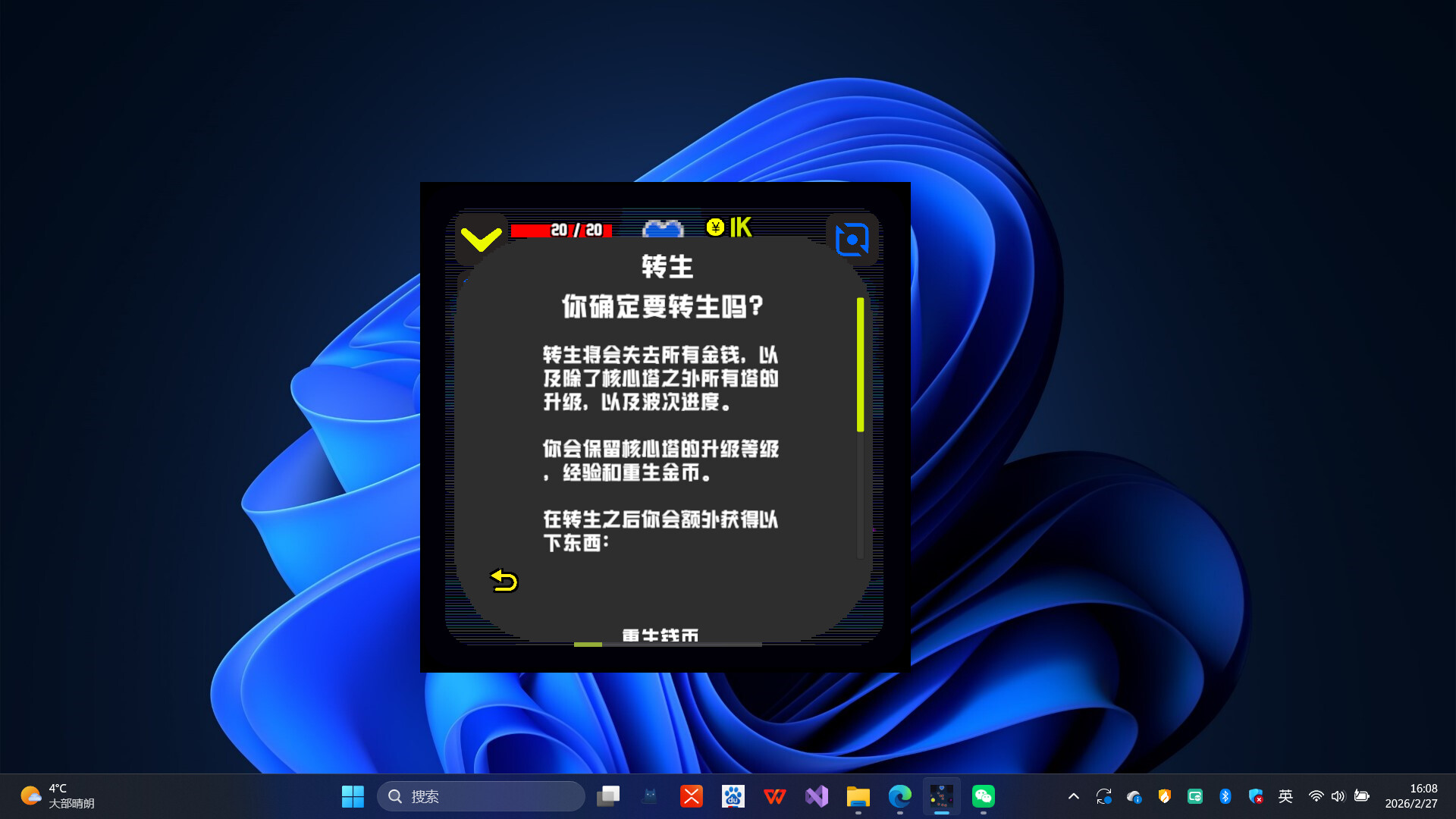Click the yellow ¥ coin currency icon
This screenshot has width=1456, height=819.
pyautogui.click(x=714, y=227)
